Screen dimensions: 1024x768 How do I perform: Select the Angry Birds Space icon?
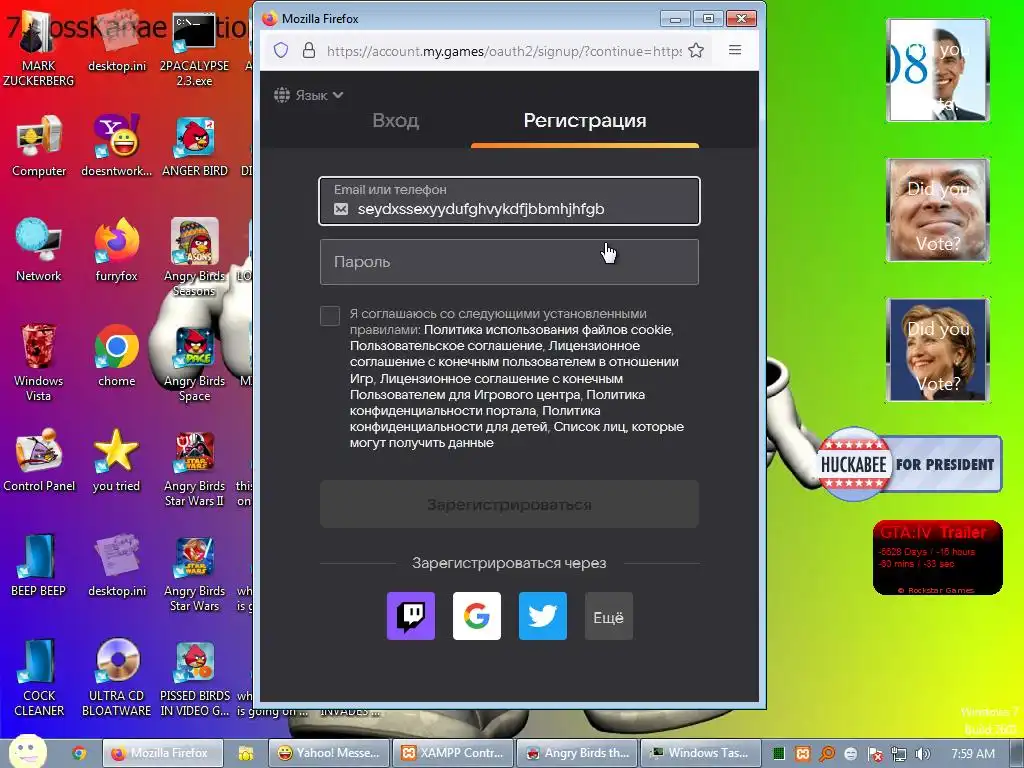pyautogui.click(x=194, y=363)
